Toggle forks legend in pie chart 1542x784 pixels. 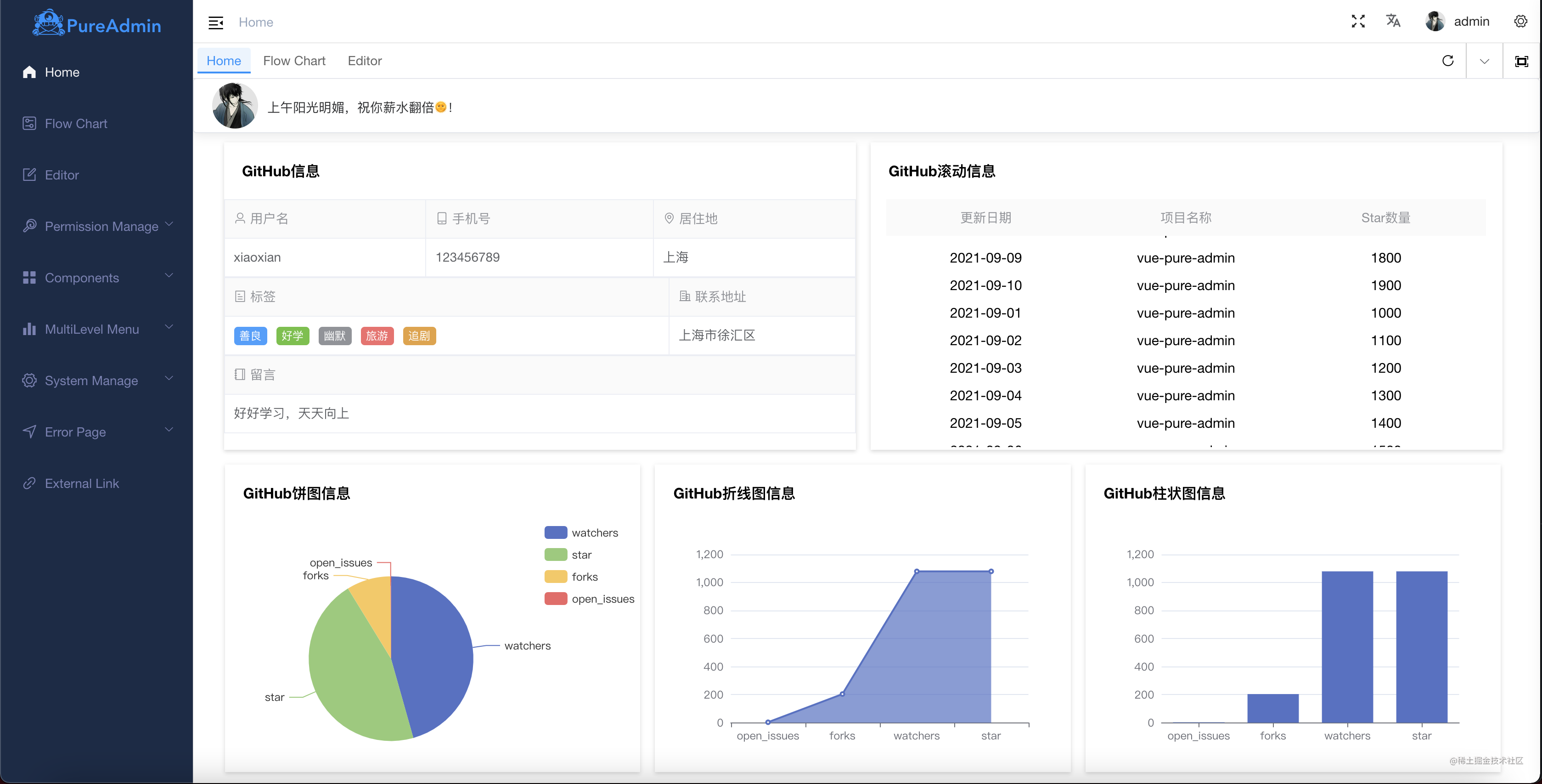(x=571, y=577)
